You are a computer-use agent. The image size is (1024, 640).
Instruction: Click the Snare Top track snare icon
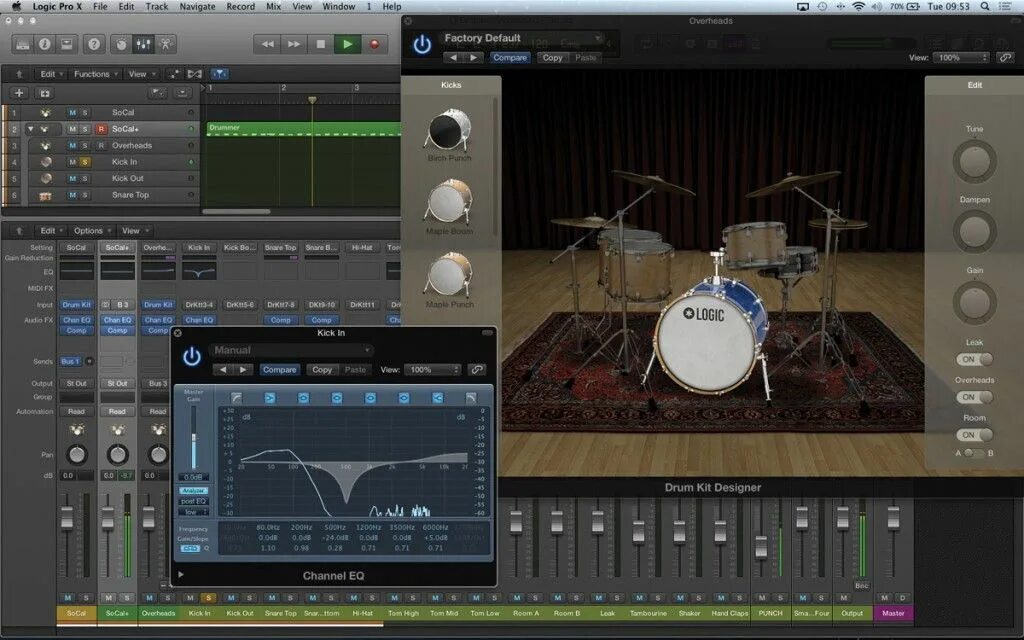(x=45, y=195)
